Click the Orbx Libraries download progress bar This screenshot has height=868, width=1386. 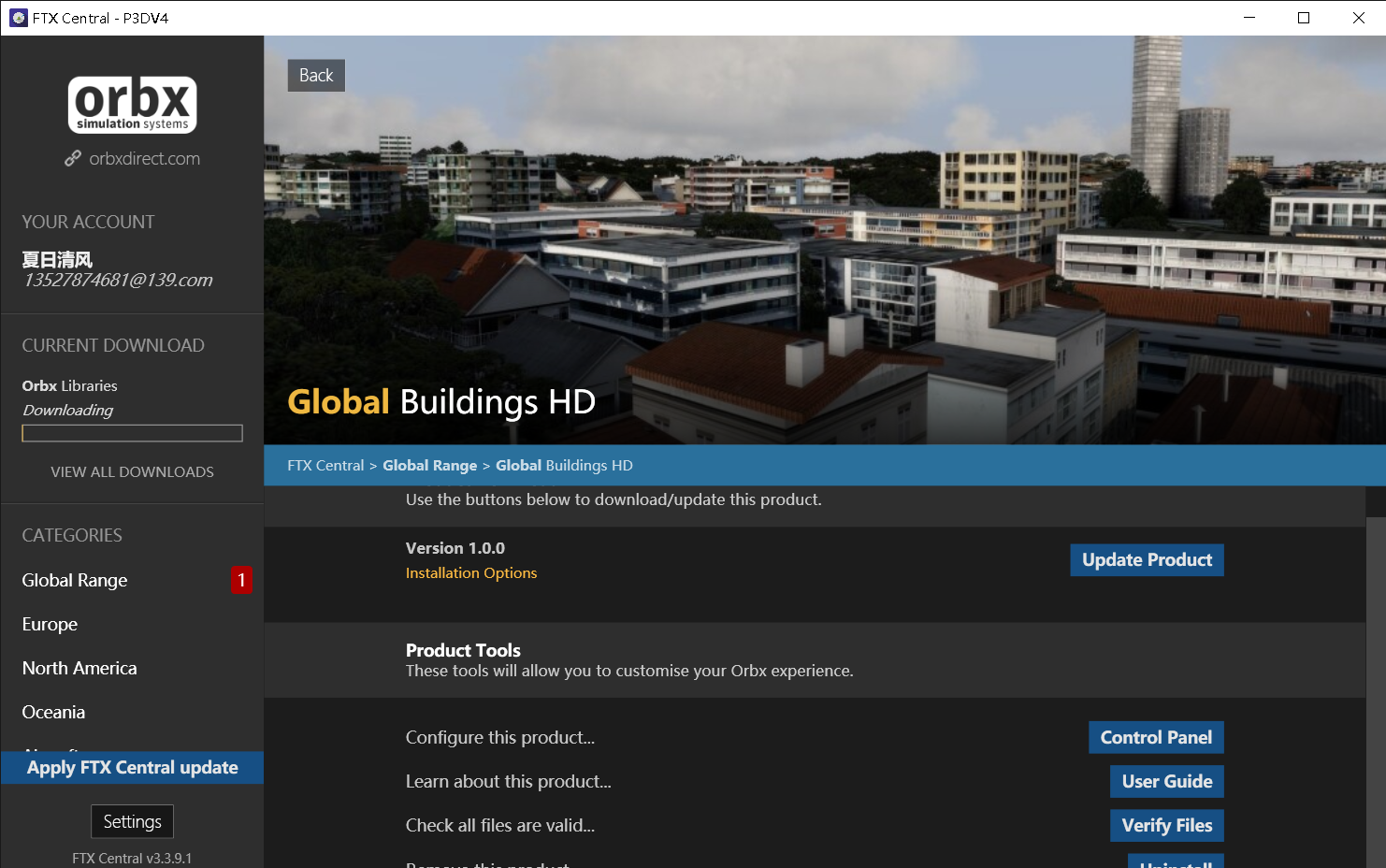132,433
